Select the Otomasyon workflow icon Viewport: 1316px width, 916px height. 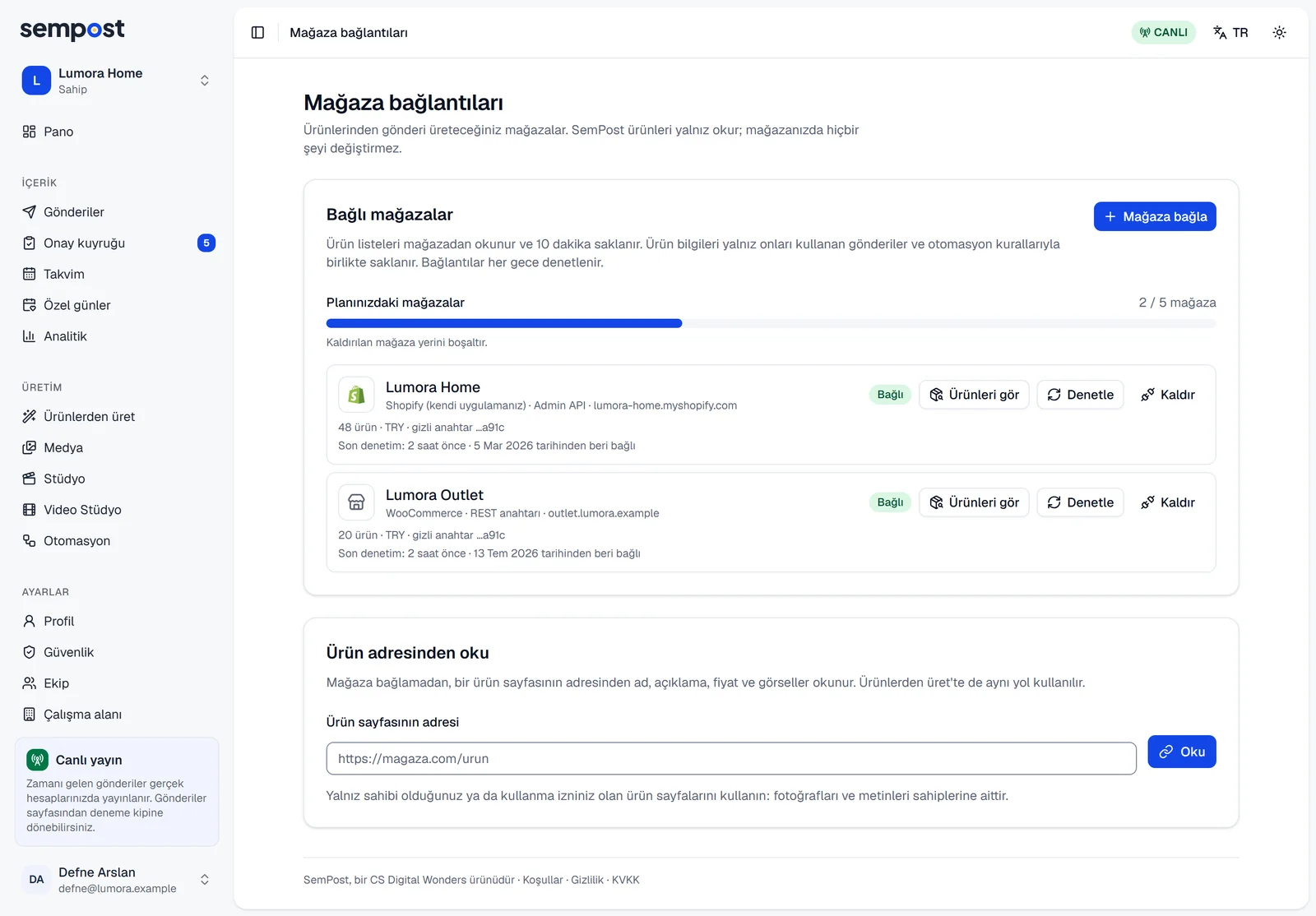pyautogui.click(x=29, y=541)
